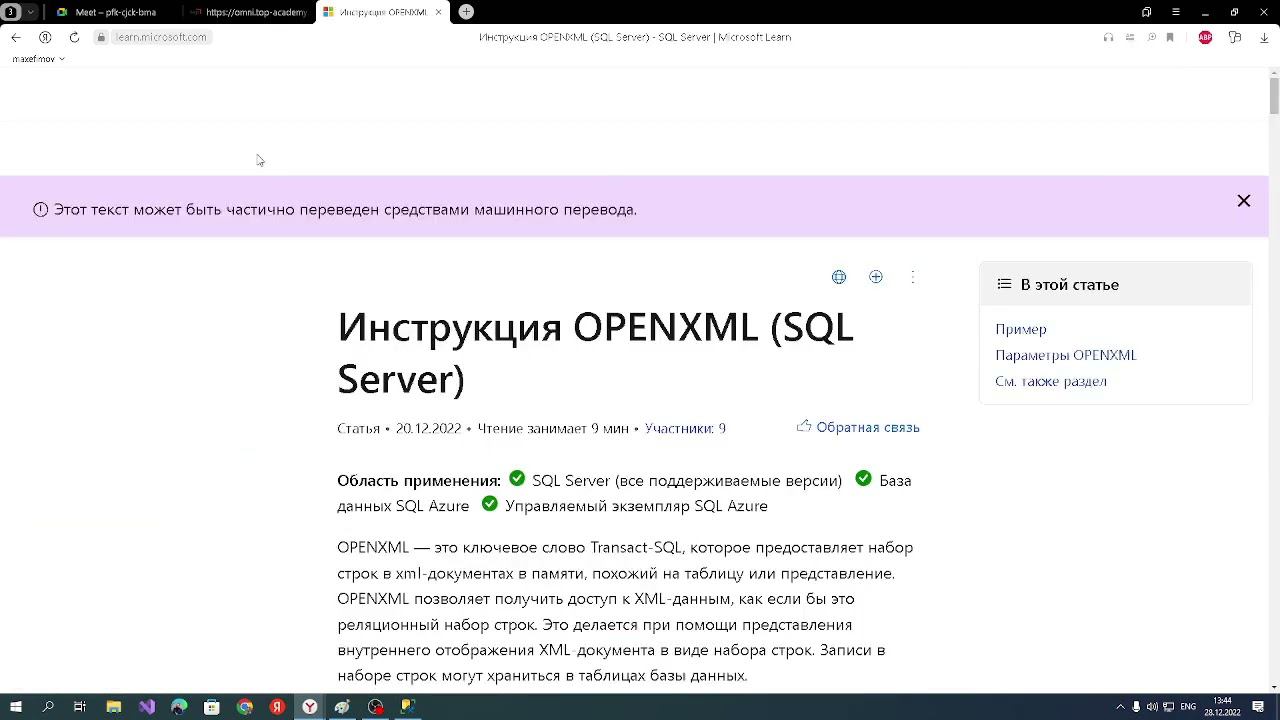Click the circled plus add-to-collection icon
Image resolution: width=1280 pixels, height=720 pixels.
pos(876,277)
